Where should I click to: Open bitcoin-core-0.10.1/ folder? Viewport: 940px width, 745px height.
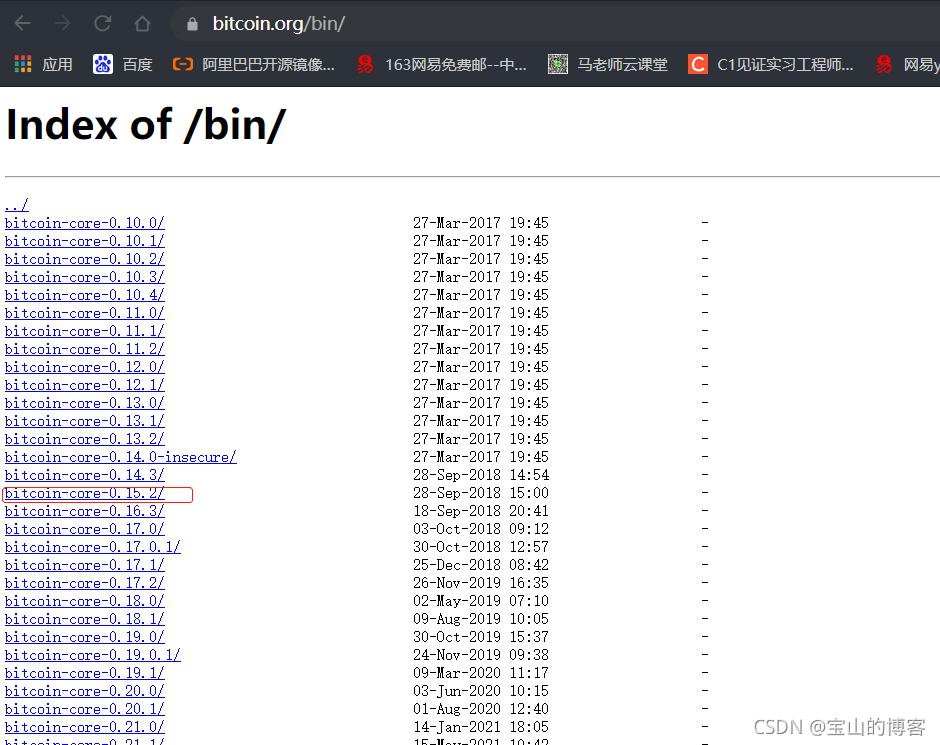pyautogui.click(x=85, y=241)
